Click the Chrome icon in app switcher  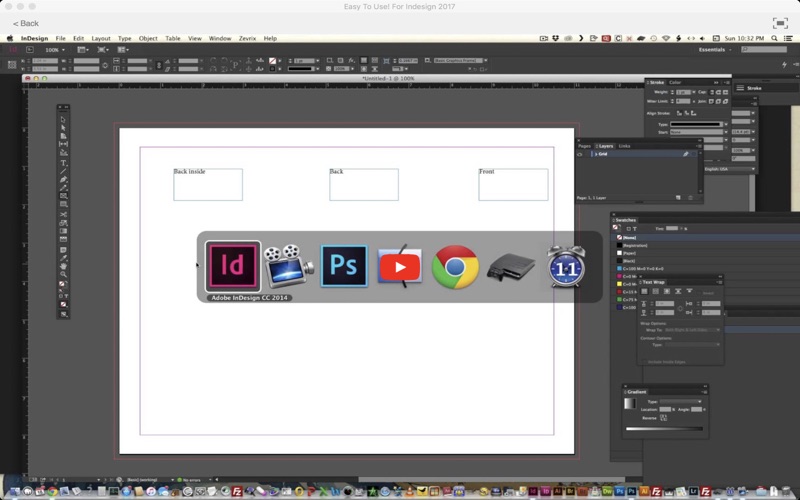tap(455, 267)
